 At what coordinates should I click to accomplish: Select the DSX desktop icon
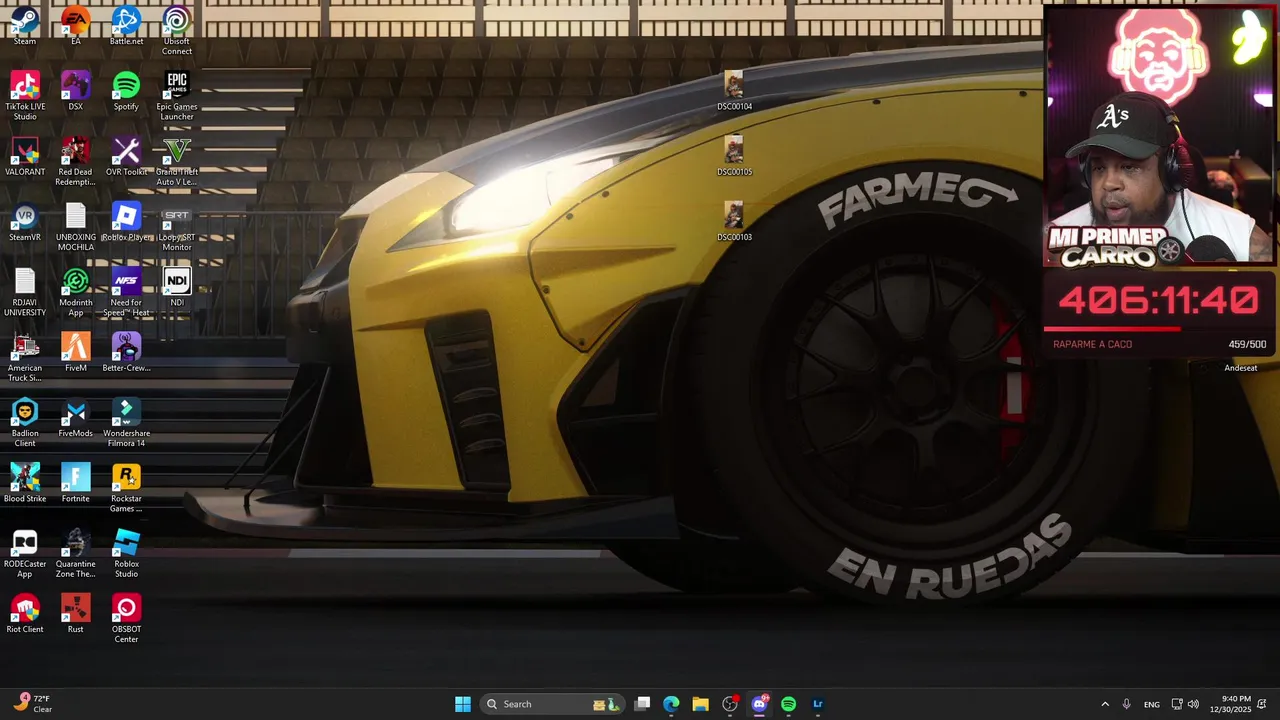(76, 92)
